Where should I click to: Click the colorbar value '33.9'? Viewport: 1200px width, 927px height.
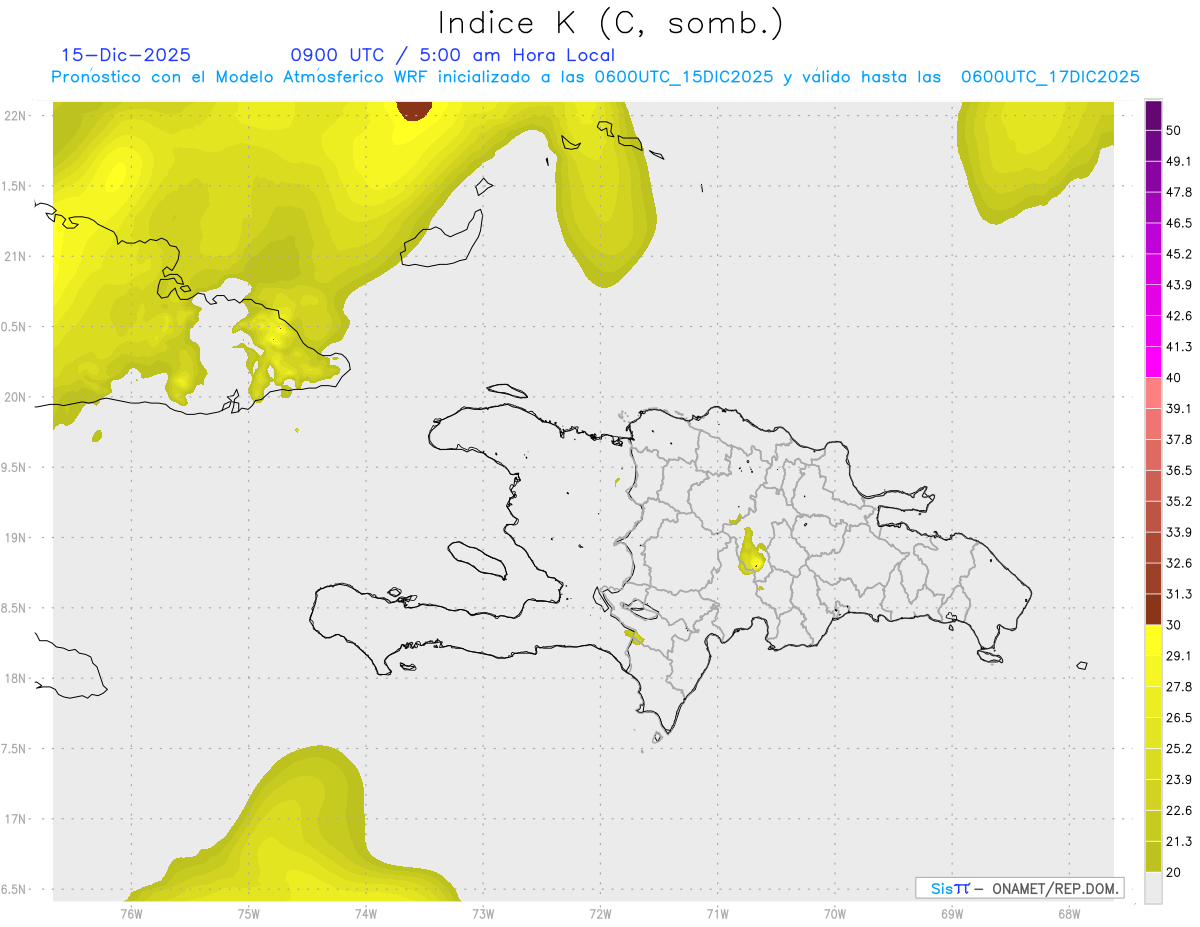(1179, 532)
